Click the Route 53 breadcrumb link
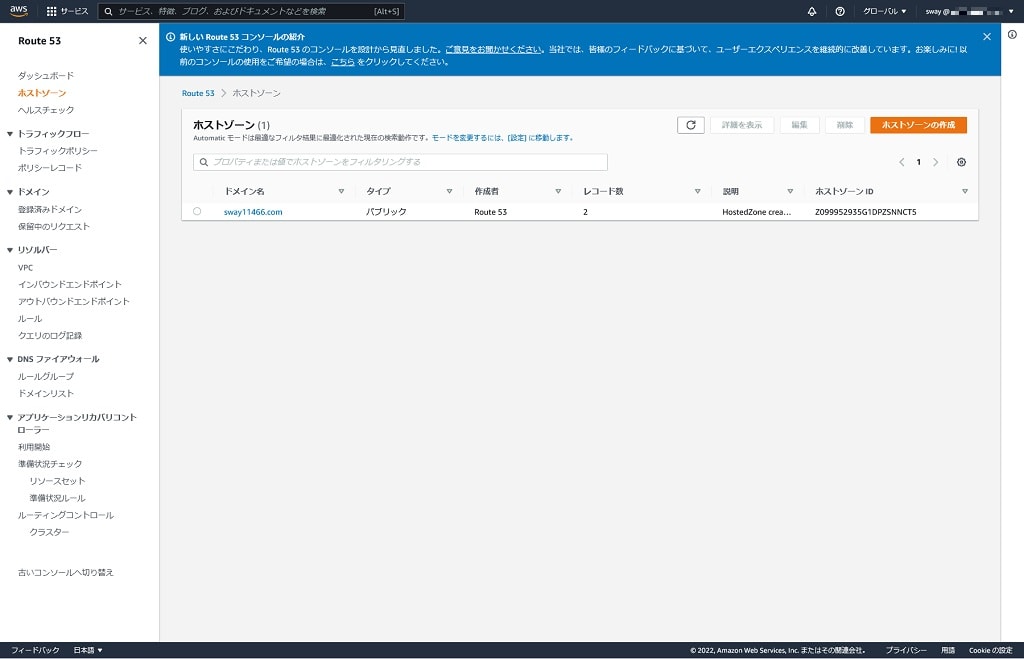 198,93
